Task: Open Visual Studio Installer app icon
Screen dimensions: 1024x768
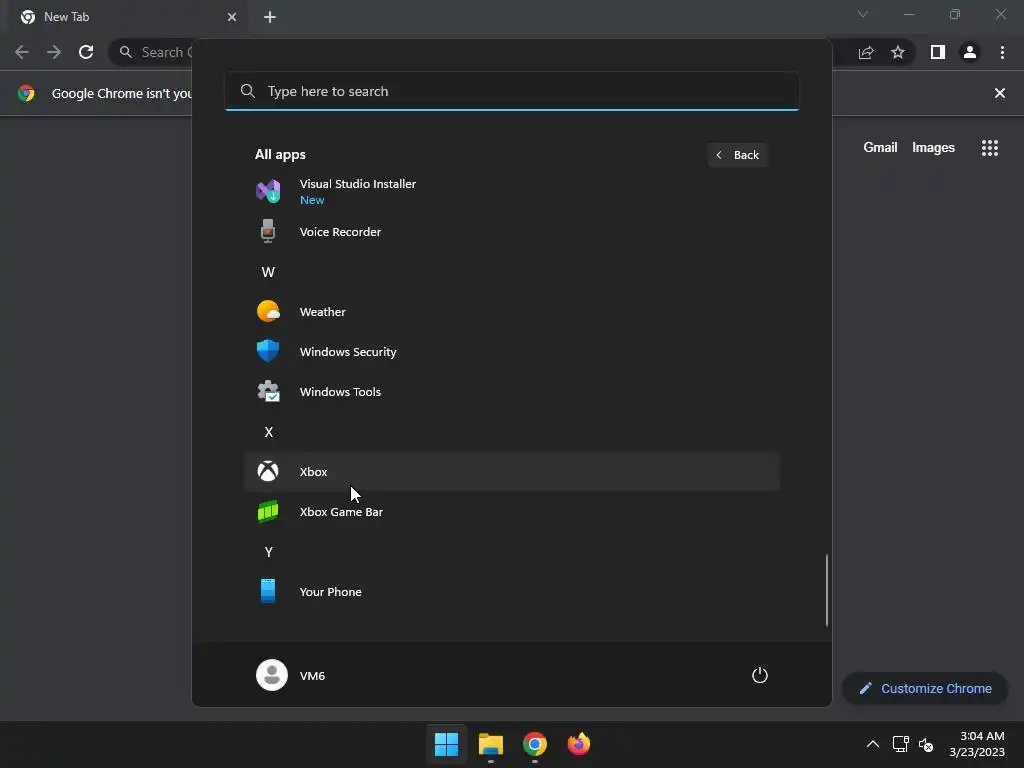Action: coord(268,191)
